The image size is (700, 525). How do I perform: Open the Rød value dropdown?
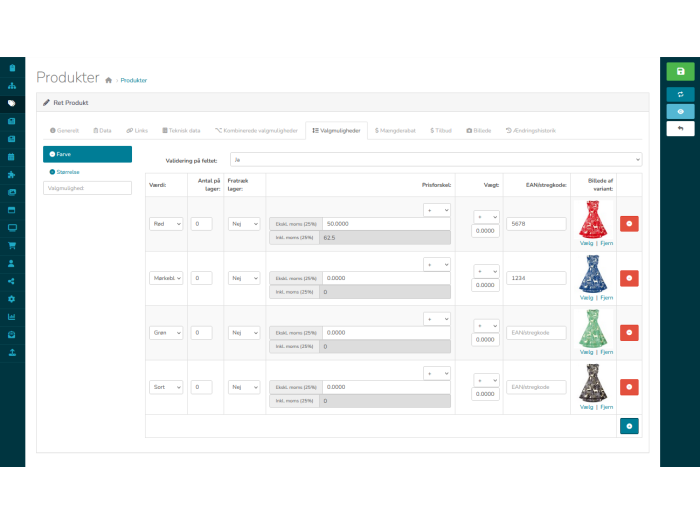pyautogui.click(x=166, y=224)
